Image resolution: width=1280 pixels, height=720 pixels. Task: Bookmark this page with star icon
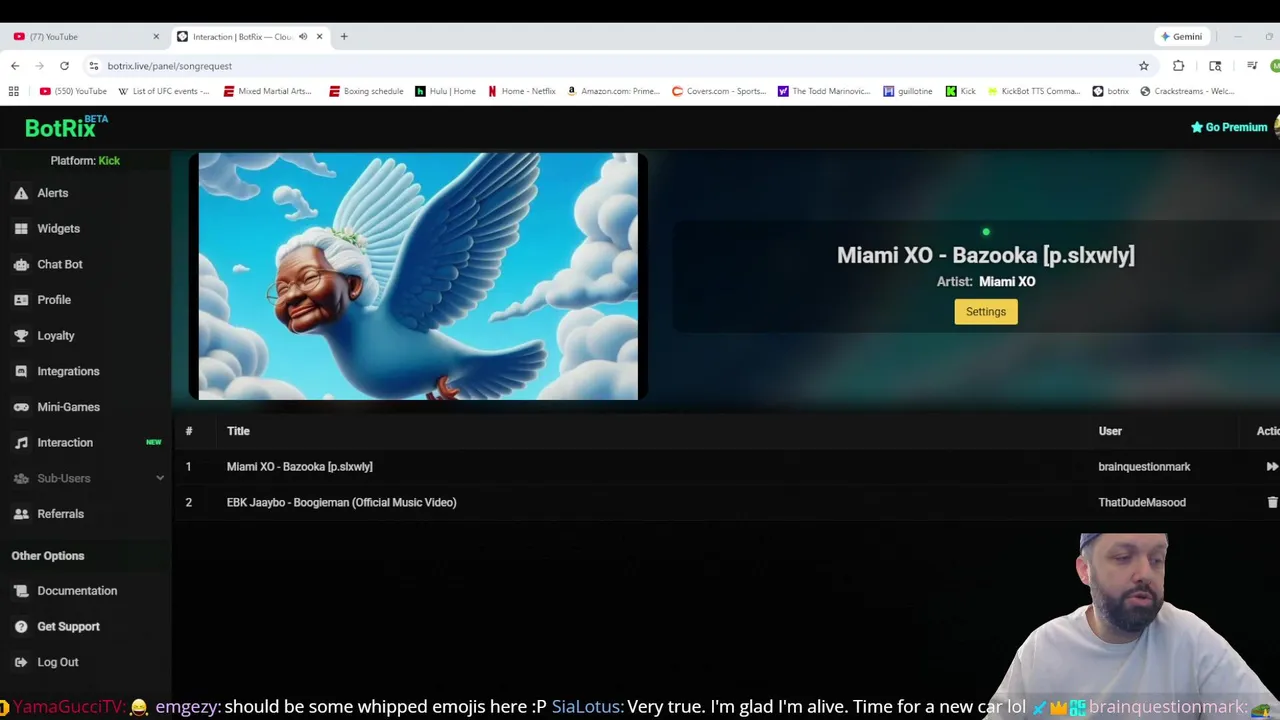(x=1144, y=66)
